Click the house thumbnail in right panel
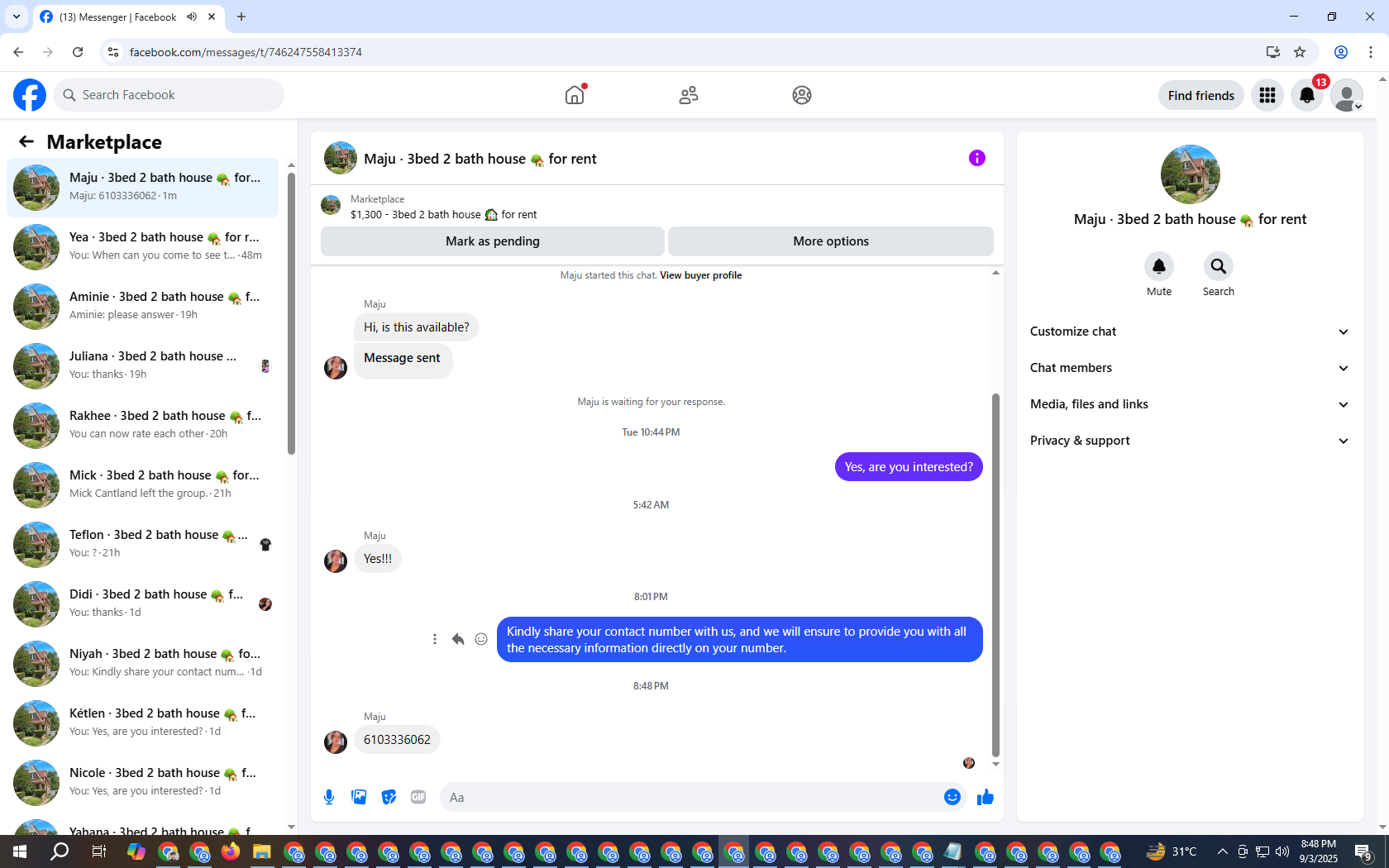This screenshot has width=1389, height=868. coord(1191,174)
